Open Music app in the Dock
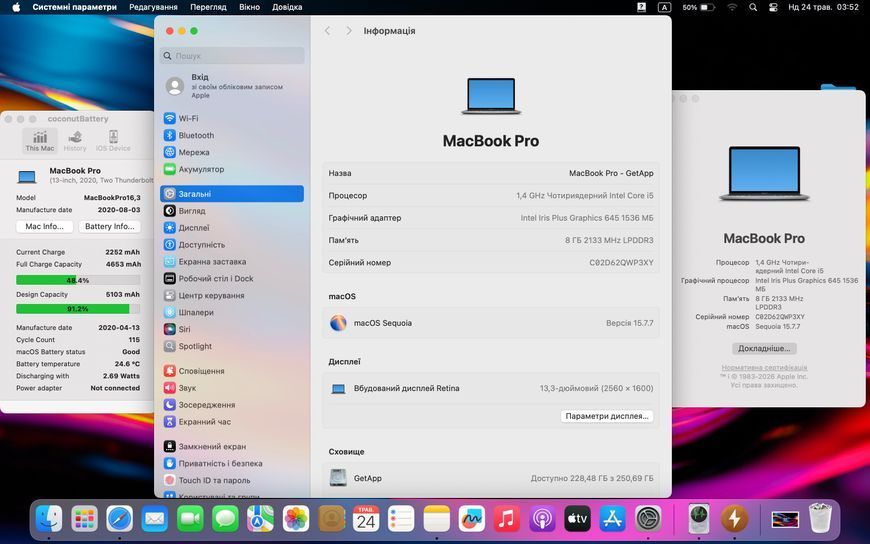This screenshot has height=544, width=870. (x=507, y=519)
